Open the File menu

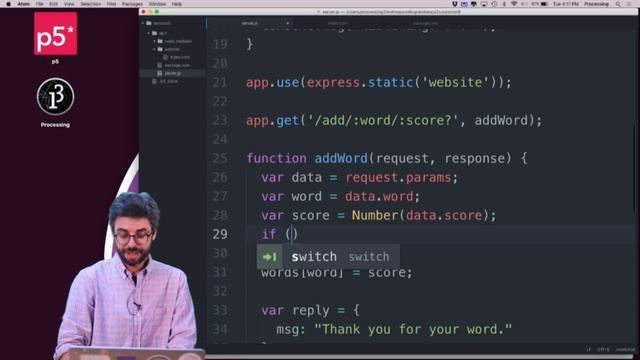tap(40, 4)
